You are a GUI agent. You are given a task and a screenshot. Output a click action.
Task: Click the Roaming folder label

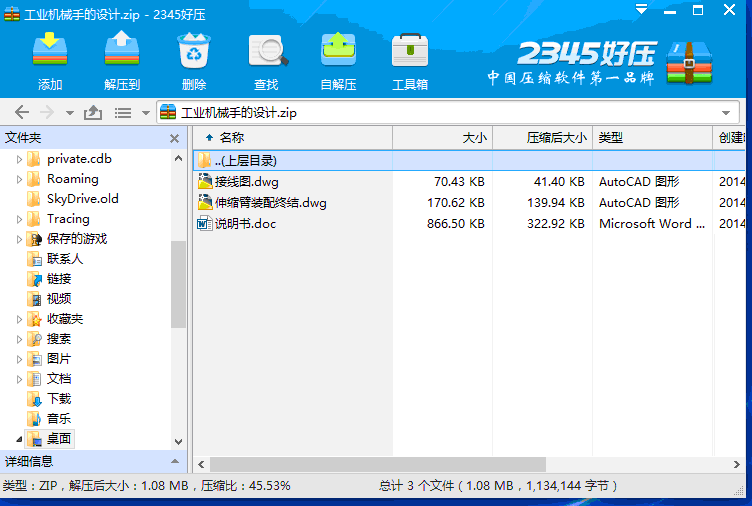[73, 179]
